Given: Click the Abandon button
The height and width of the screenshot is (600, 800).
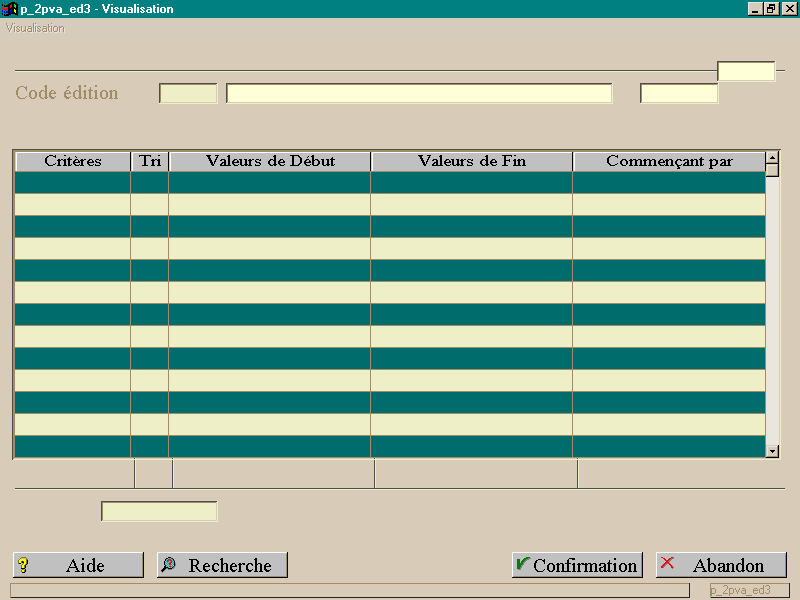Looking at the screenshot, I should pyautogui.click(x=721, y=565).
